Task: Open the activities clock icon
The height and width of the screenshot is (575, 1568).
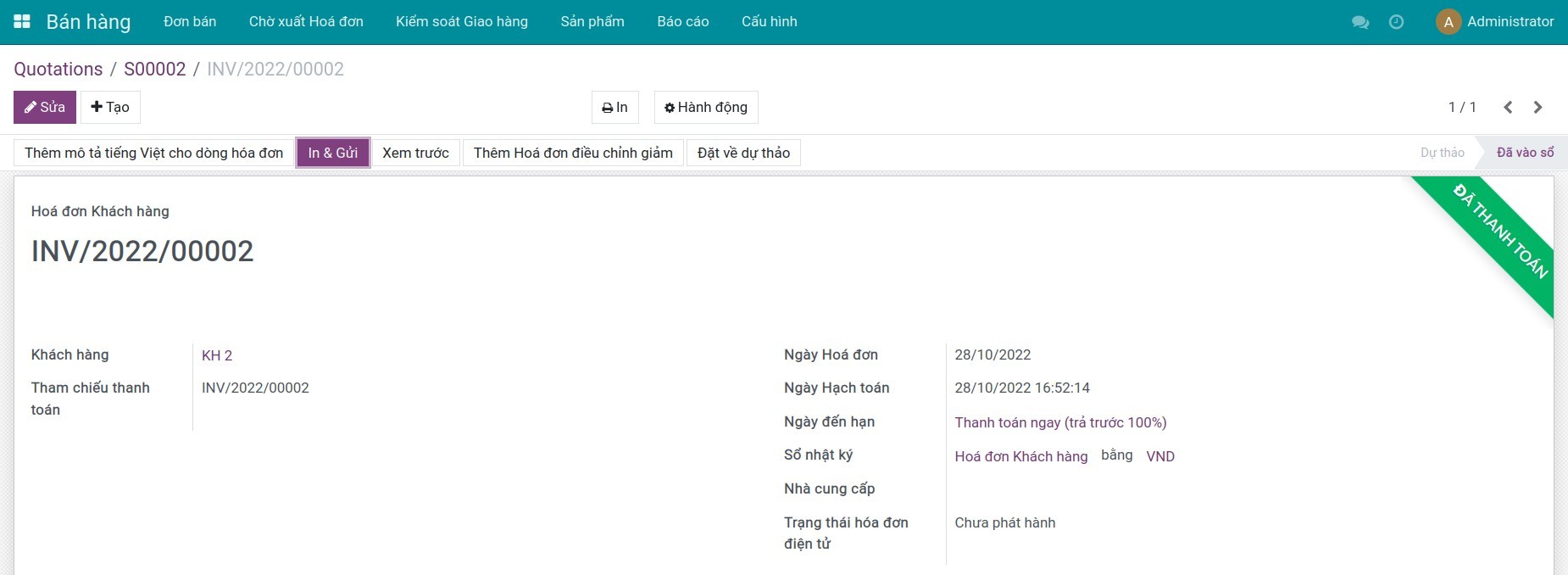Action: click(1396, 22)
